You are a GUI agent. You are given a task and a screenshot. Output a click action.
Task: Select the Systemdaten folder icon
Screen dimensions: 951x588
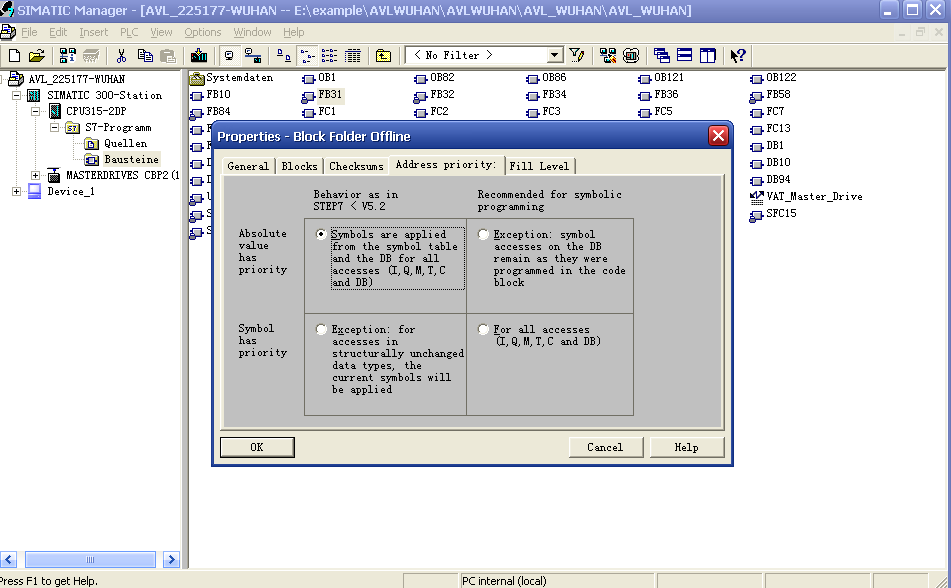[197, 78]
